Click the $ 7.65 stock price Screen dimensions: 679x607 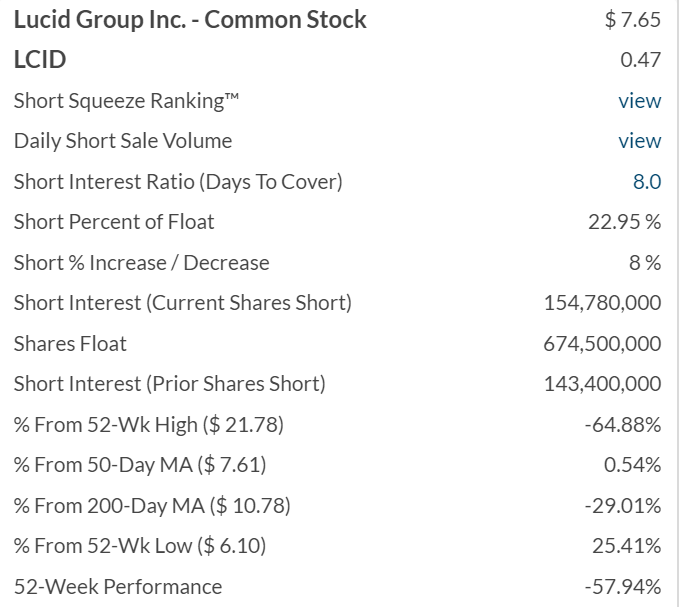[633, 19]
